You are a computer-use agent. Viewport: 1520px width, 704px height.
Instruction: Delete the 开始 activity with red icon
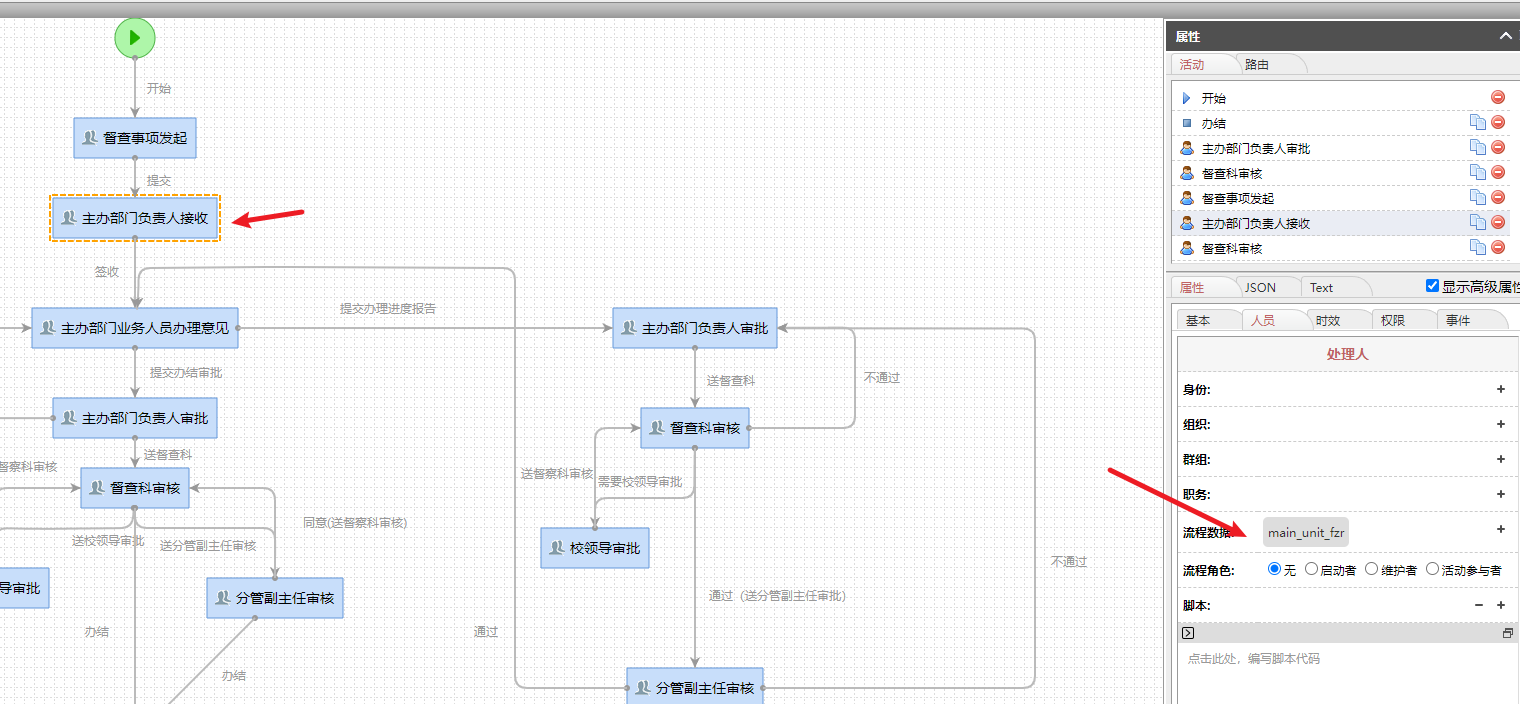pos(1498,97)
